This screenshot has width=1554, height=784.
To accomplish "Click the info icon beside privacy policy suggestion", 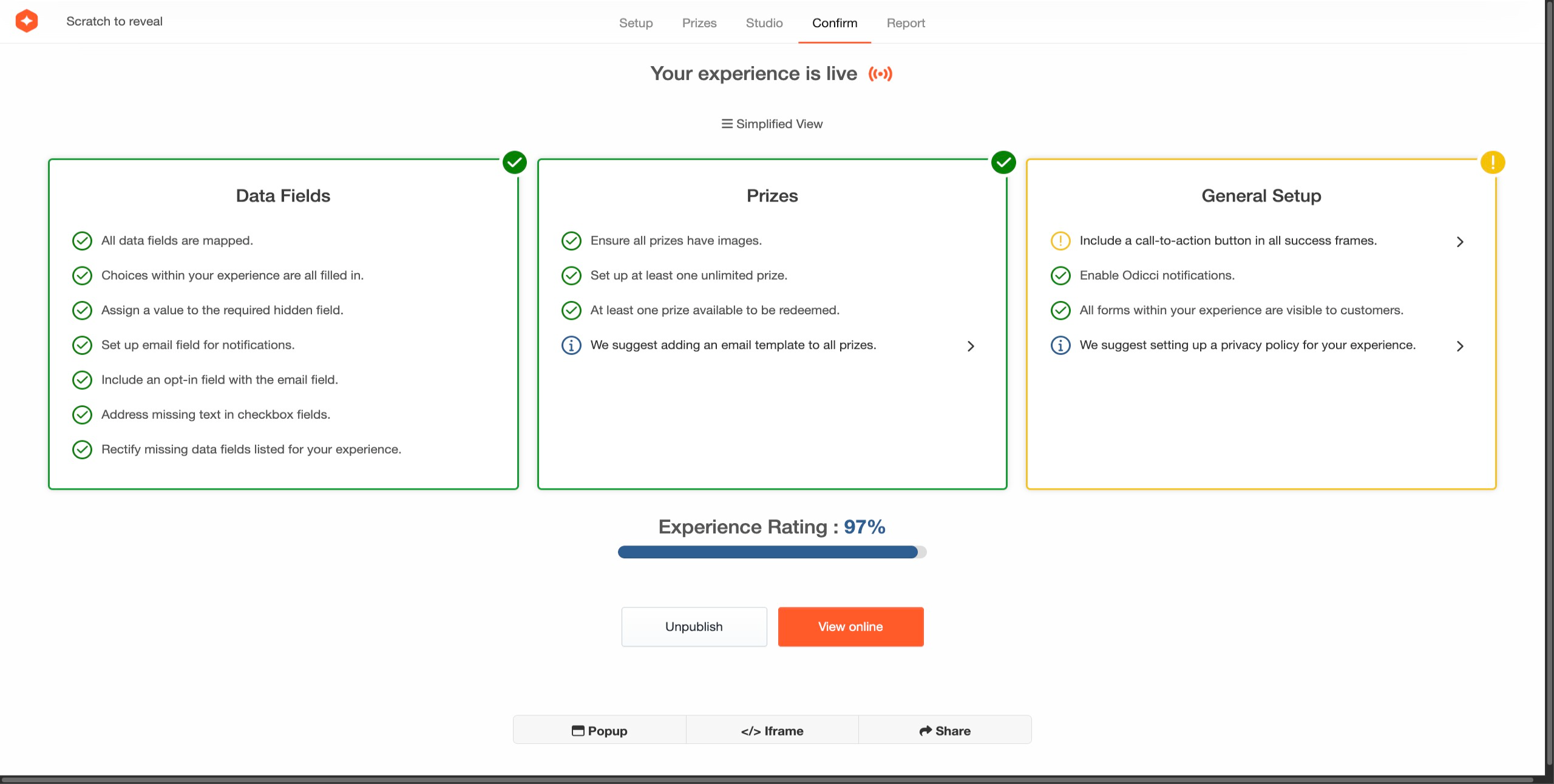I will 1060,345.
